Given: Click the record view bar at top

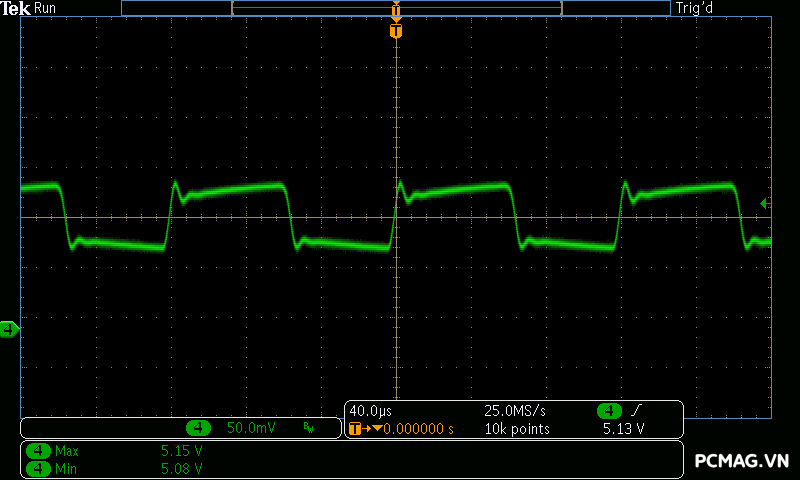Looking at the screenshot, I should pos(396,8).
